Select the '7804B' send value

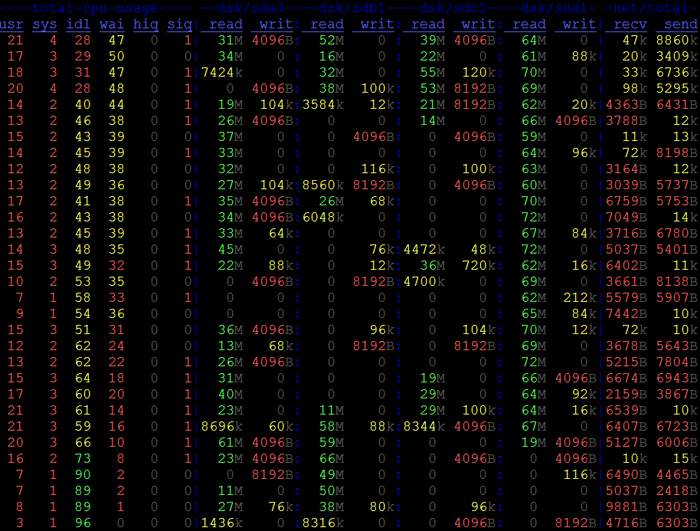coord(677,362)
